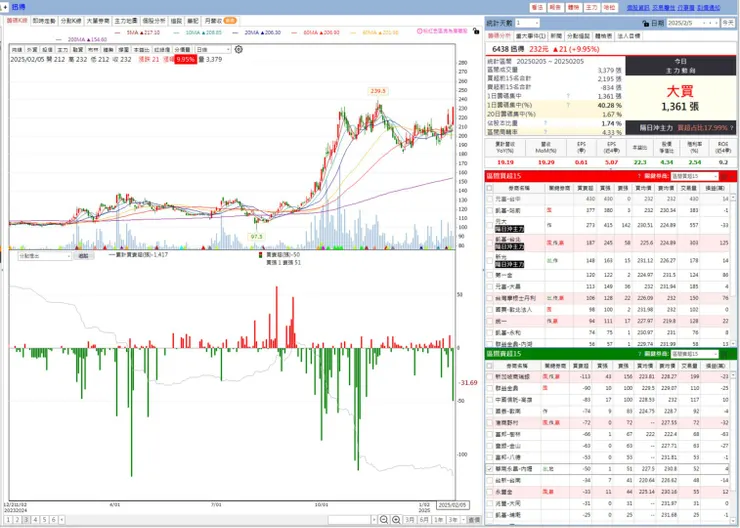Open the 日線 period dropdown

coord(213,50)
